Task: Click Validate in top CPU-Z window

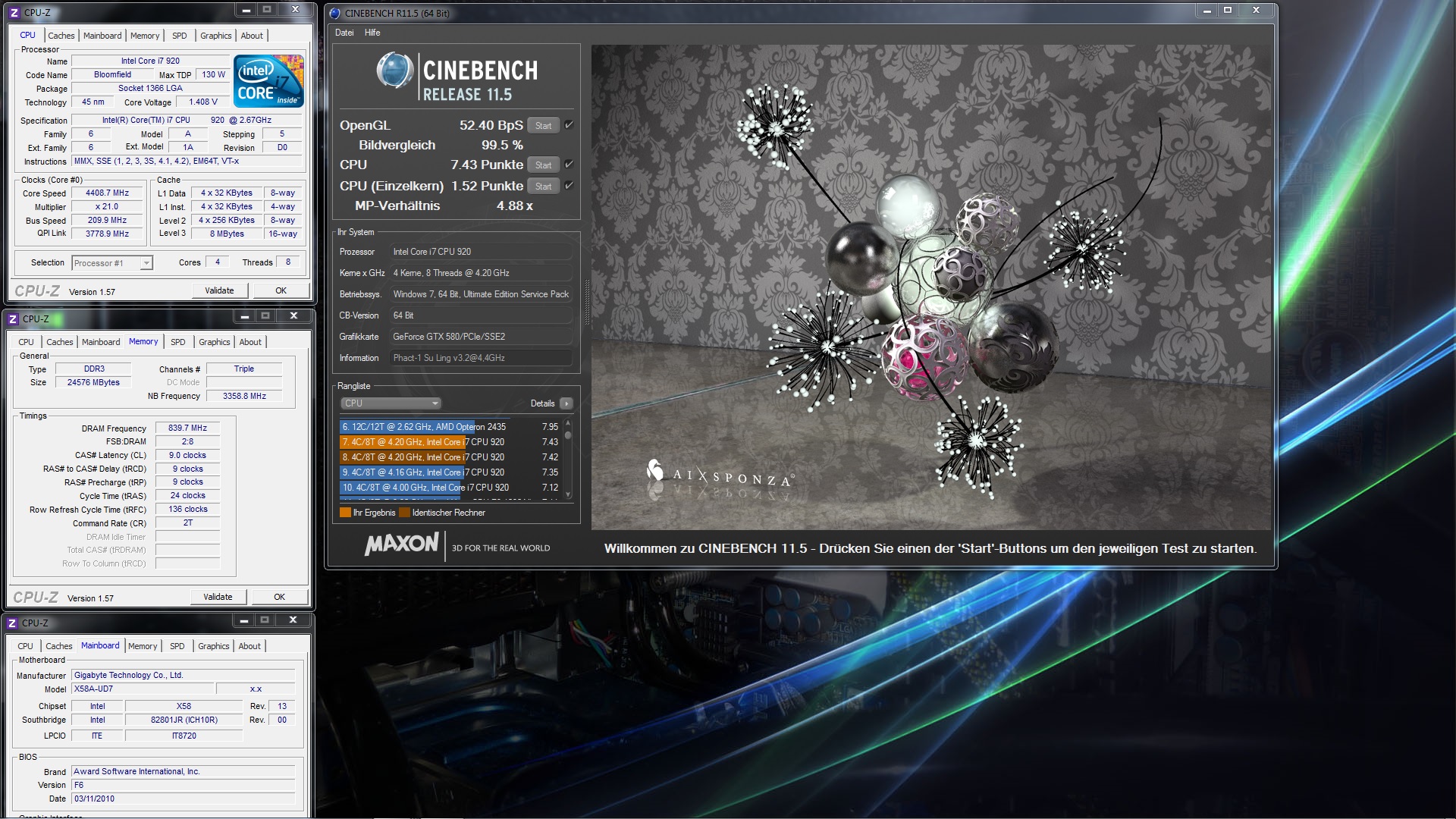Action: pyautogui.click(x=219, y=290)
